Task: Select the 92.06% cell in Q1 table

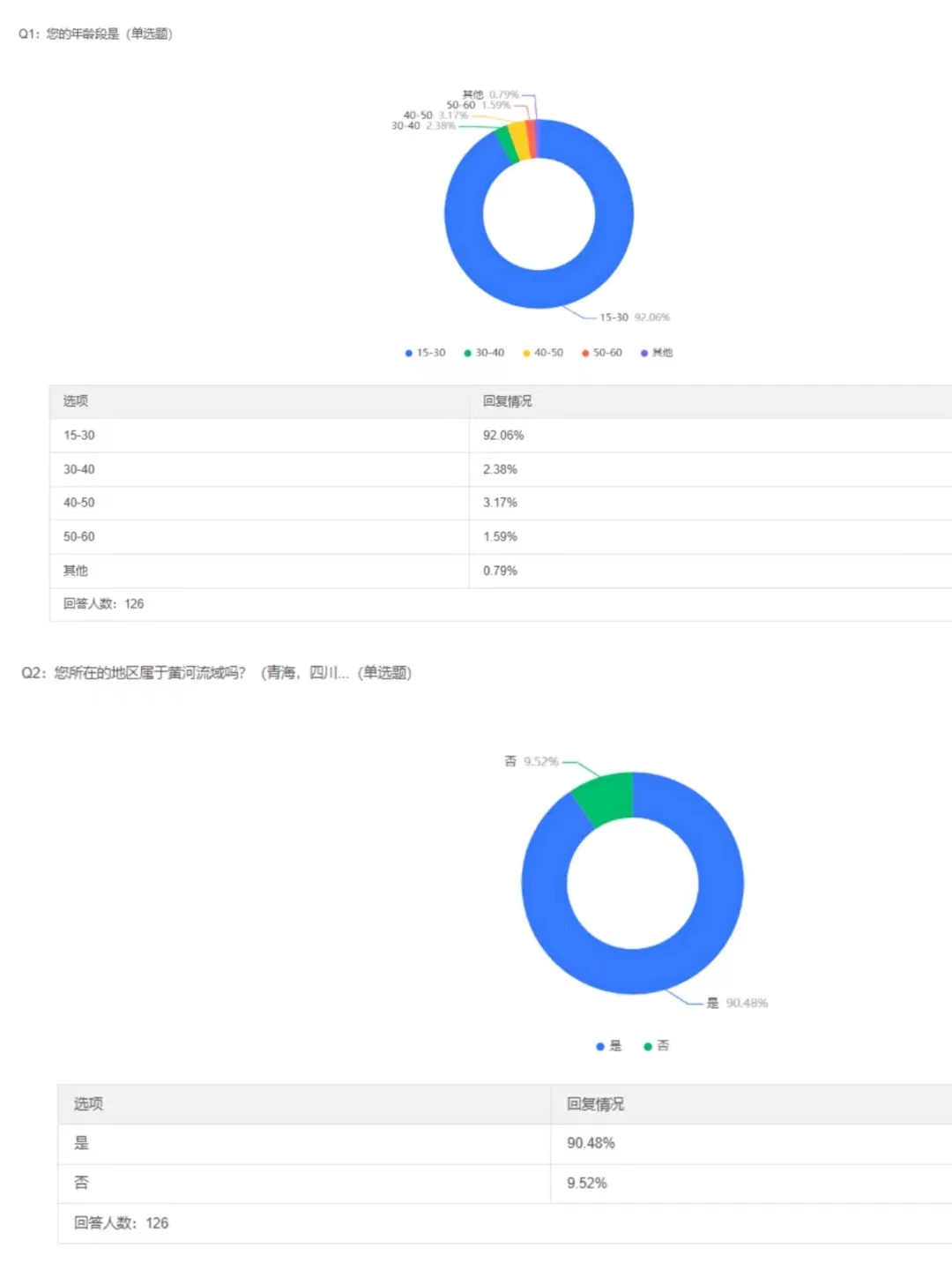Action: 503,436
